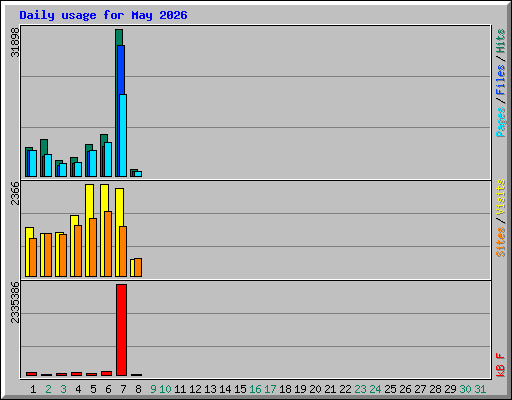
Task: Click day 1 on the x-axis
Action: pos(33,389)
